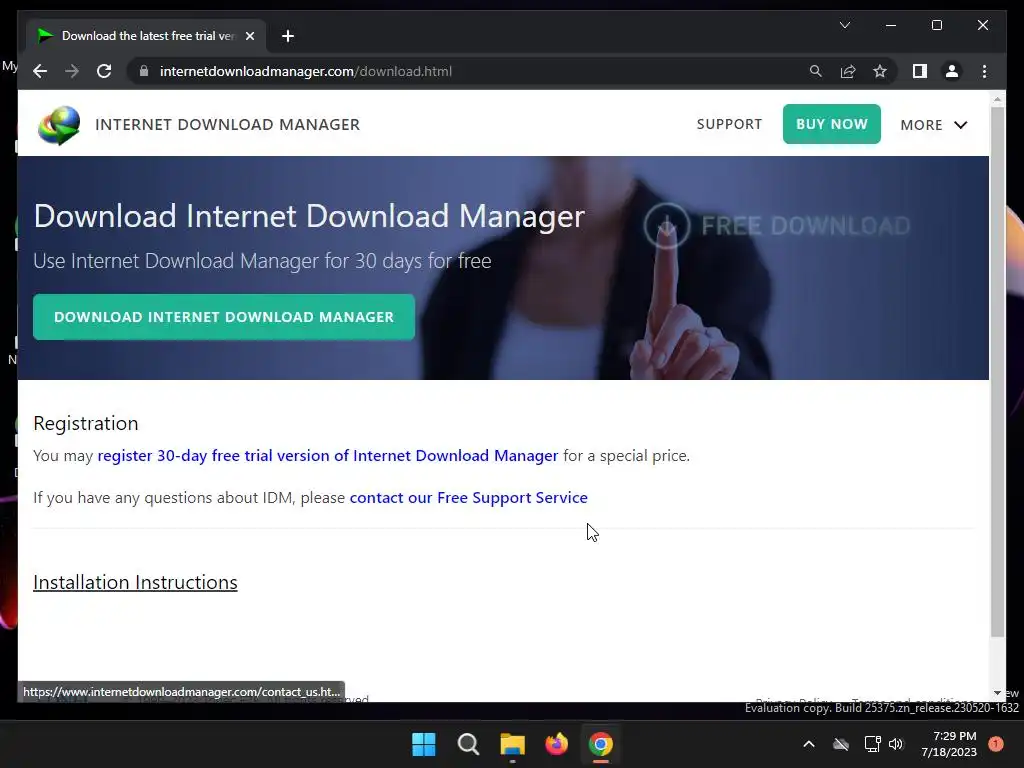Click the Registration heading text
The width and height of the screenshot is (1024, 768).
[x=86, y=423]
